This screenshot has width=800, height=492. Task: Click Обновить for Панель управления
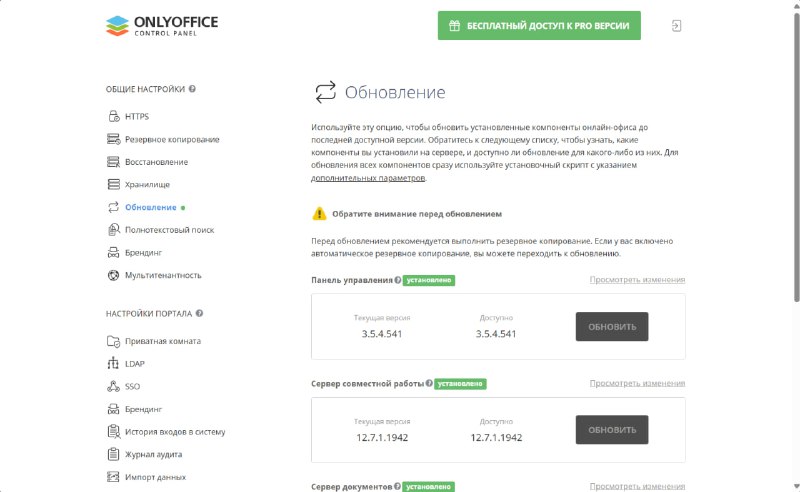(612, 327)
